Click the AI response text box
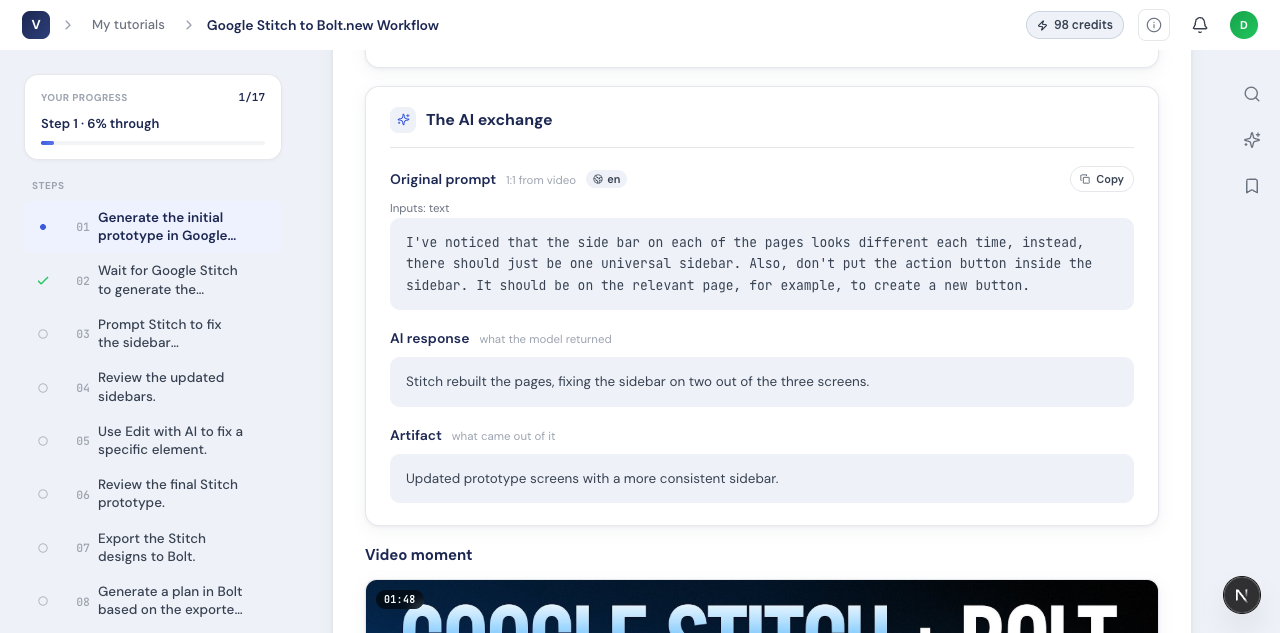The height and width of the screenshot is (633, 1280). 762,381
